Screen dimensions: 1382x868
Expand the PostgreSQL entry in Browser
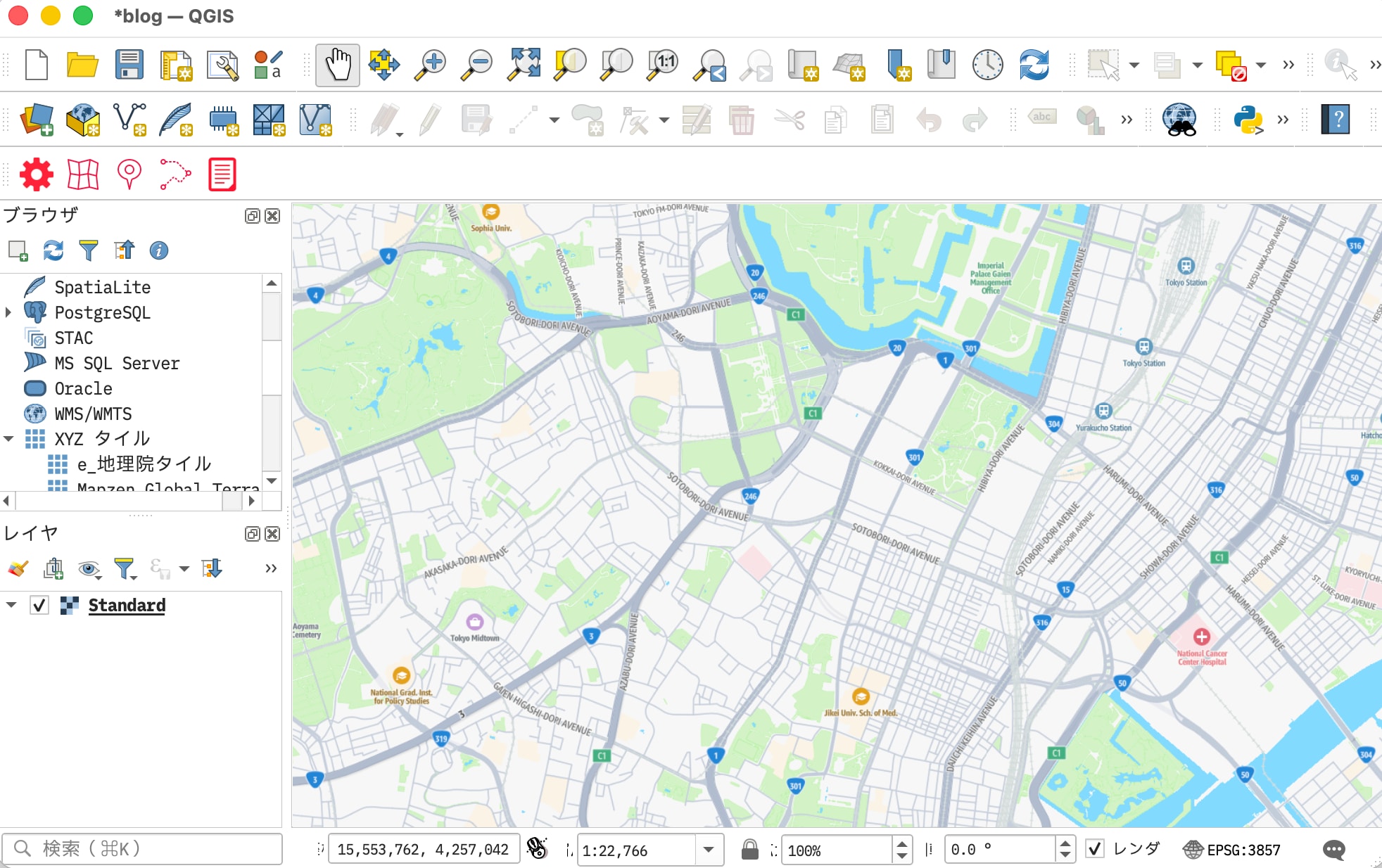tap(8, 312)
